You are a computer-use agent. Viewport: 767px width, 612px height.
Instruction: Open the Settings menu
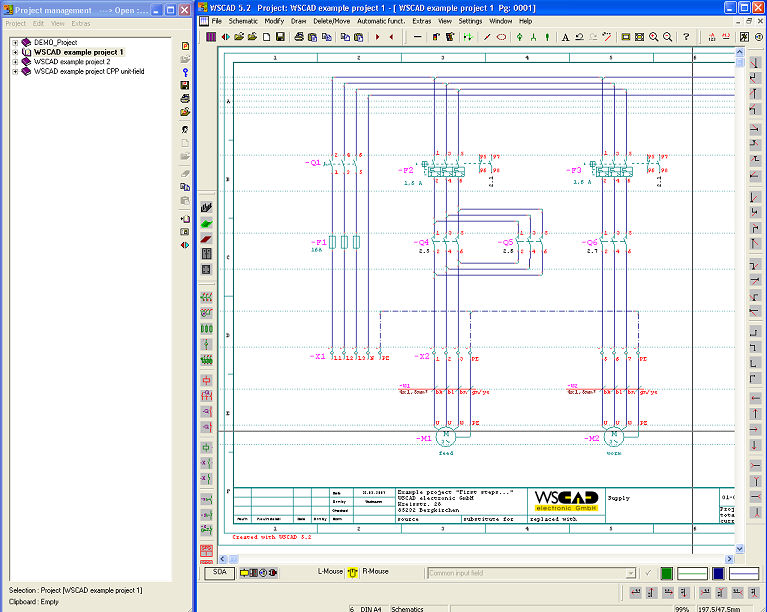[x=470, y=21]
